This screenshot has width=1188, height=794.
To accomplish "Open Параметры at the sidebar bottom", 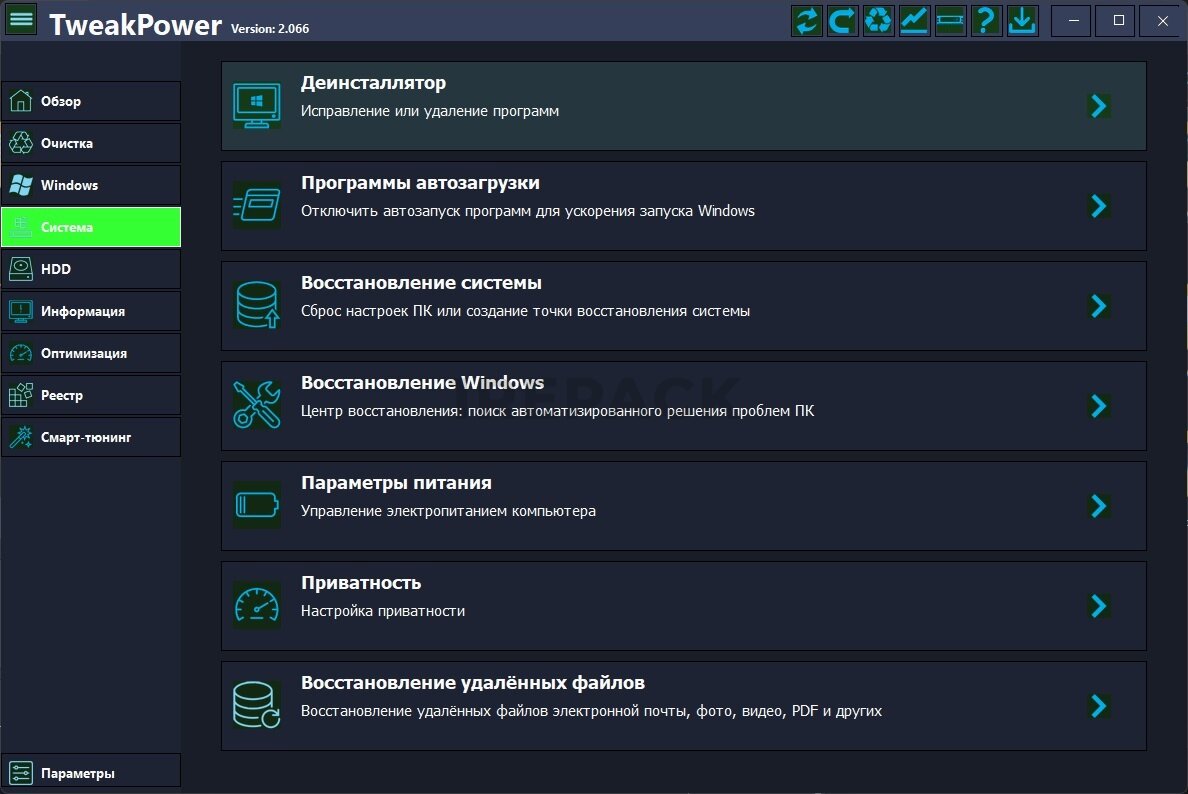I will pyautogui.click(x=91, y=773).
